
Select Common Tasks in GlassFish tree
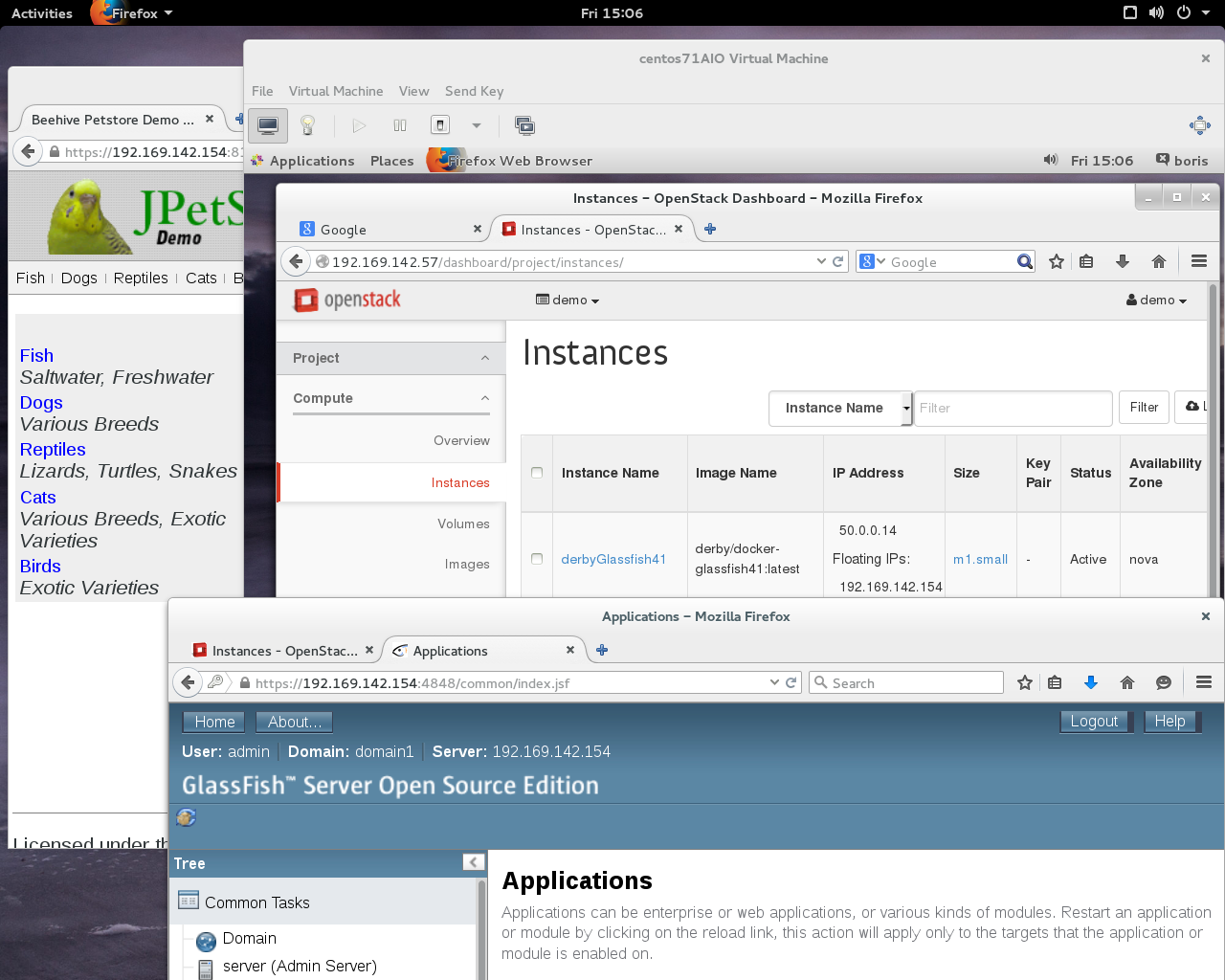256,902
